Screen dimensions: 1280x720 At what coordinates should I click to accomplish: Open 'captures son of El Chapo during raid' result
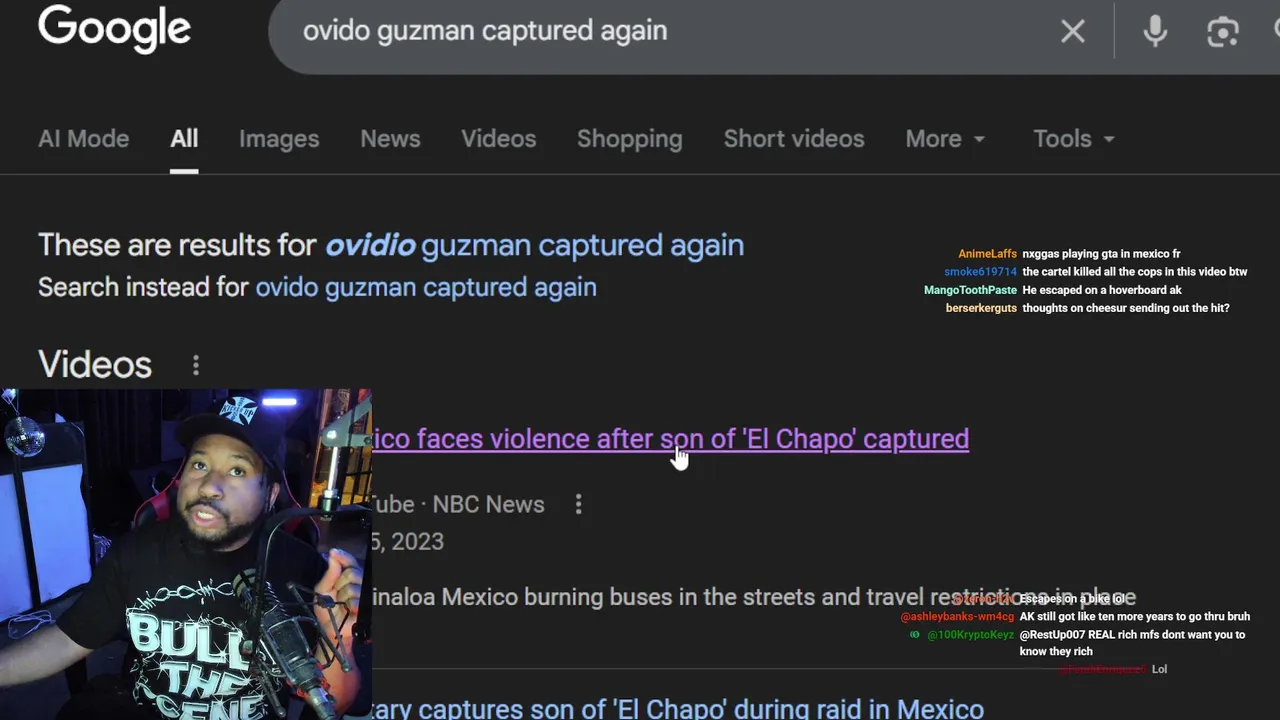click(678, 708)
